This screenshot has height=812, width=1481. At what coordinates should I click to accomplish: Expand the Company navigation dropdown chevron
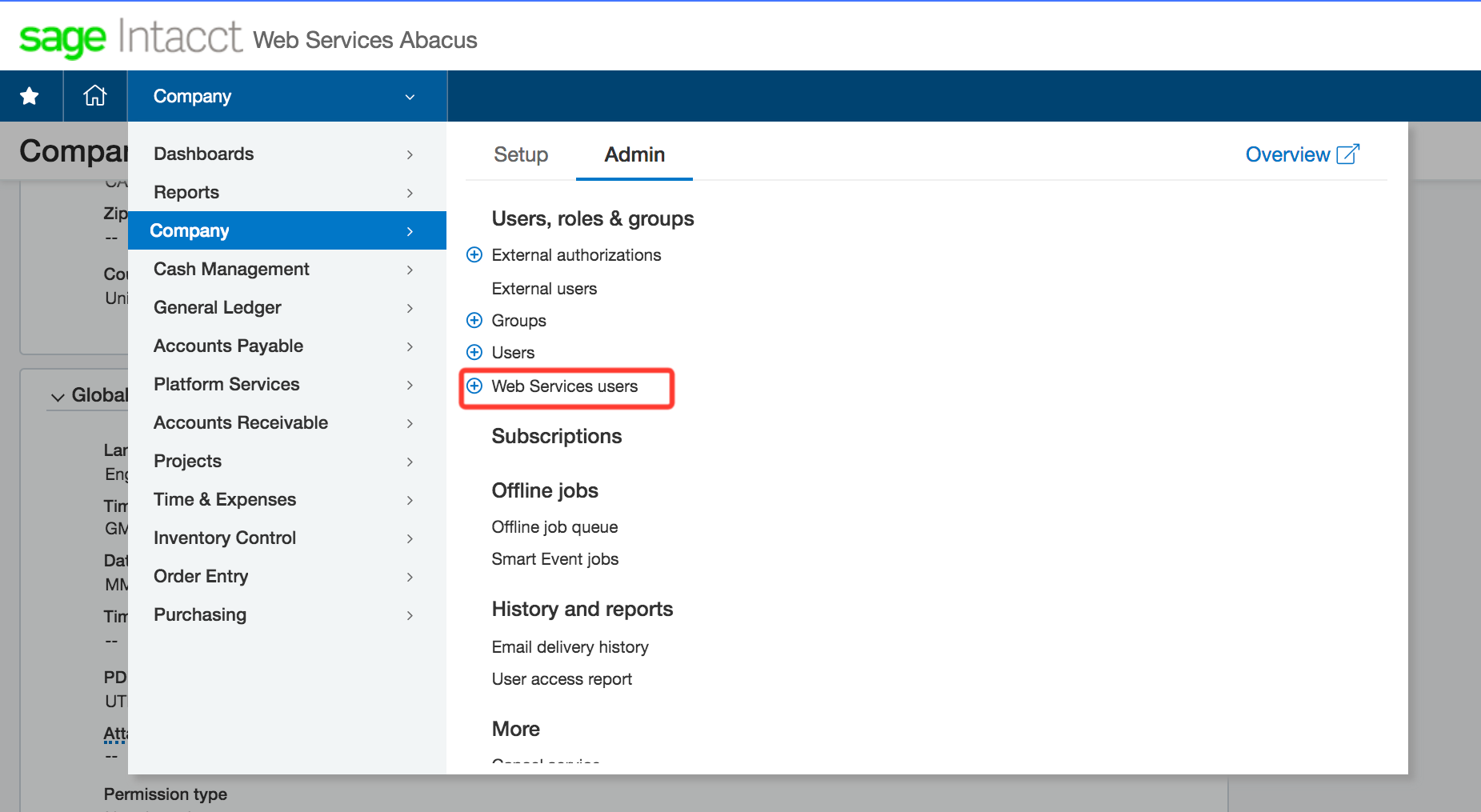[x=410, y=96]
